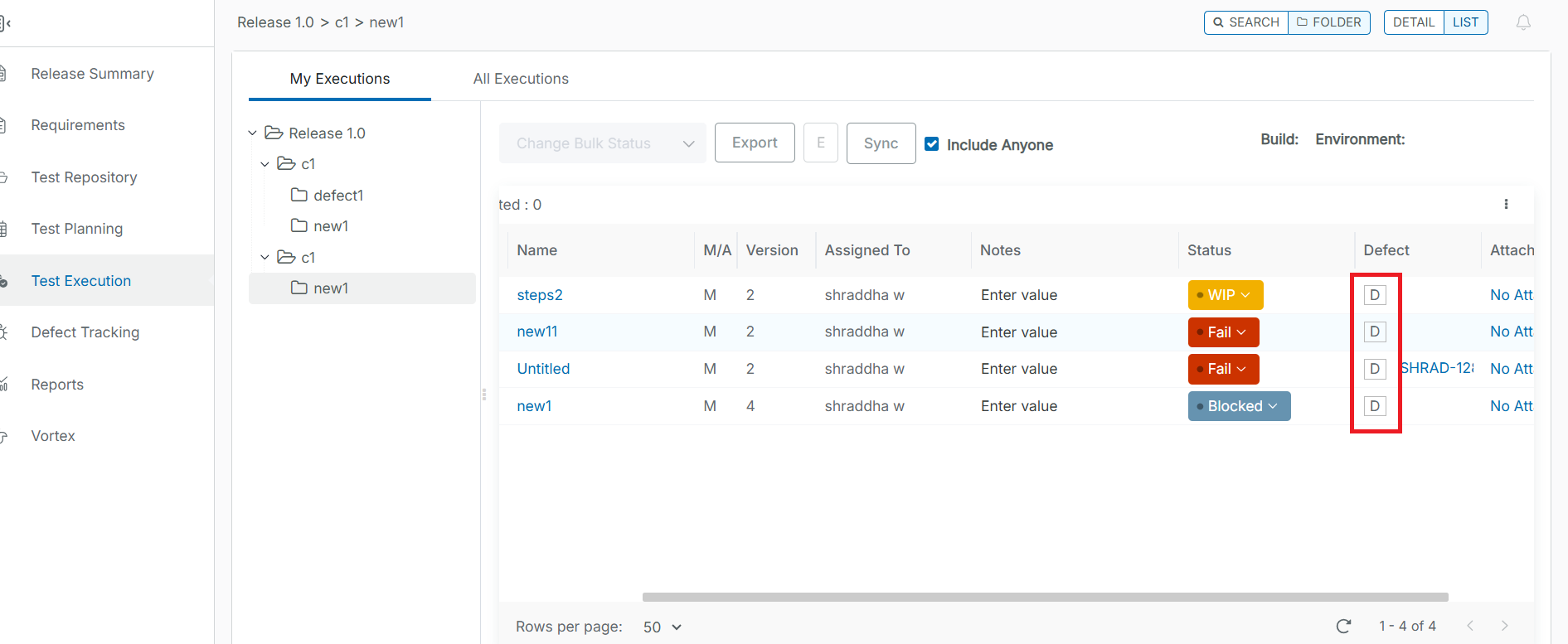Open the three-dot table options menu
The height and width of the screenshot is (644, 1568).
[x=1506, y=204]
